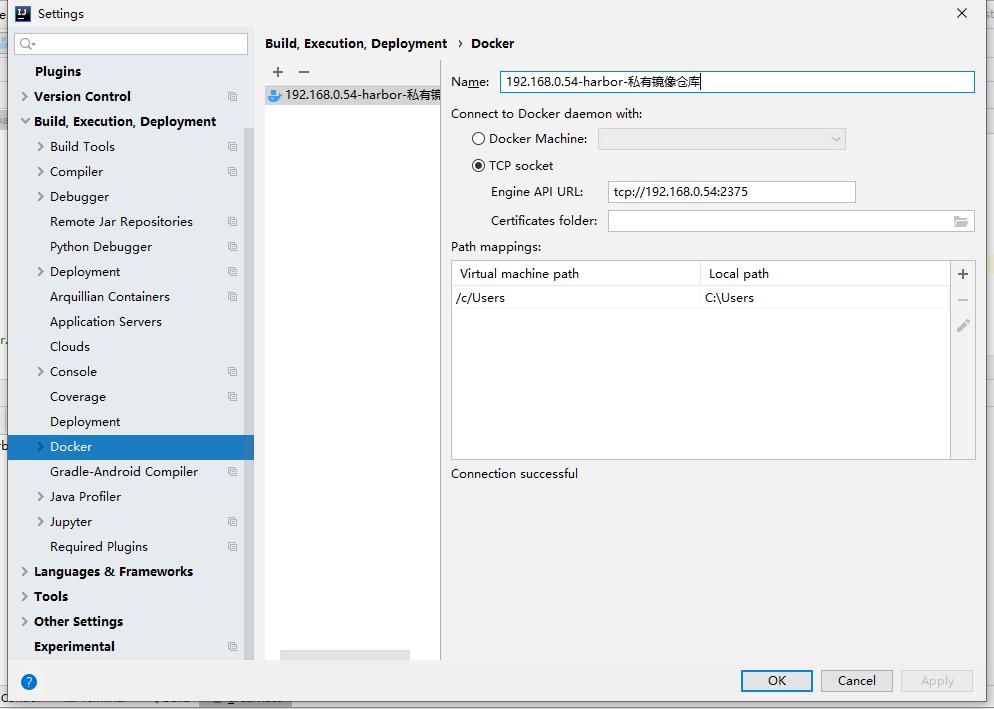Click the Cancel button
The height and width of the screenshot is (709, 994).
[x=856, y=681]
